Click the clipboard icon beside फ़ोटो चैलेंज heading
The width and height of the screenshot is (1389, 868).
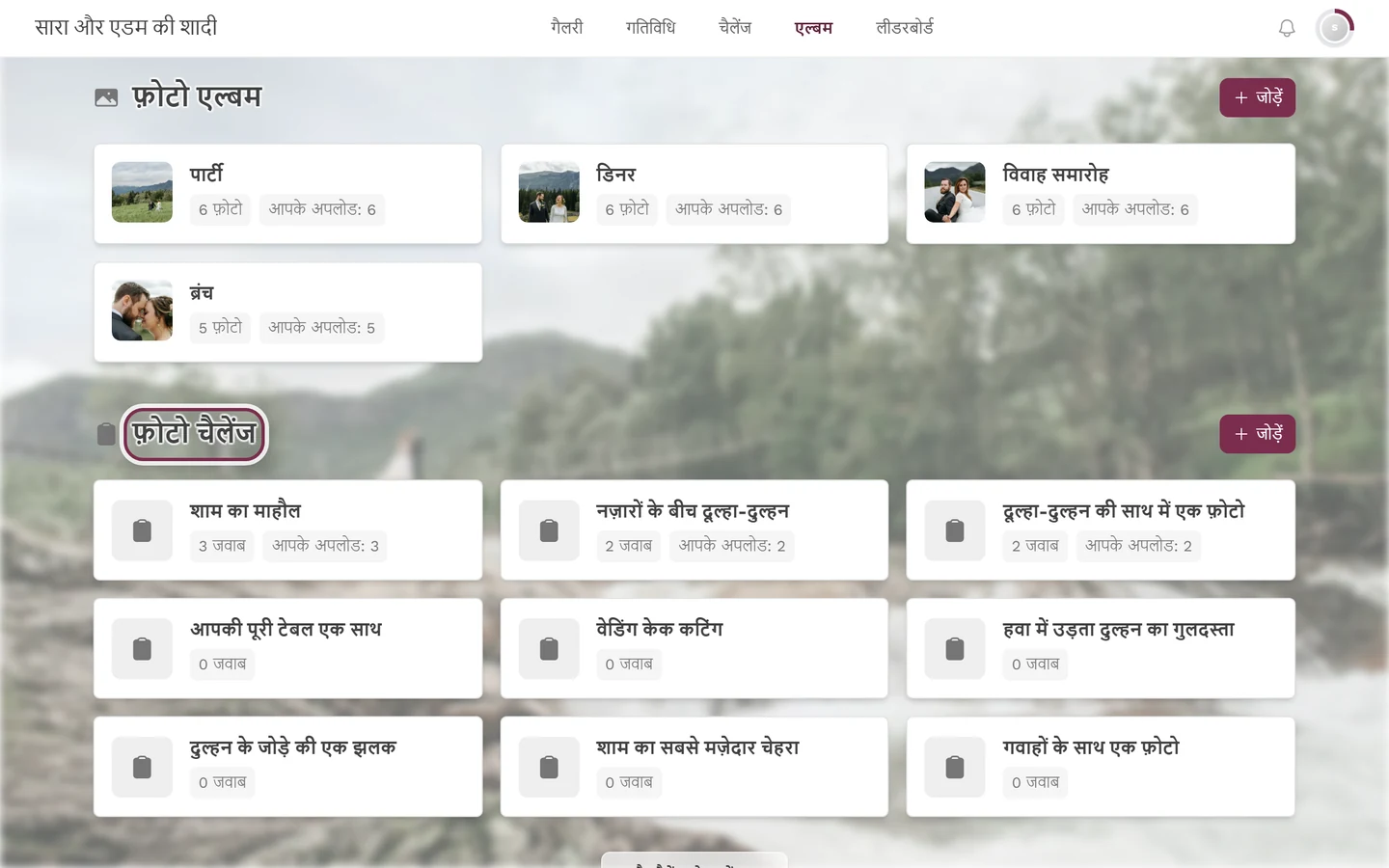(x=106, y=434)
